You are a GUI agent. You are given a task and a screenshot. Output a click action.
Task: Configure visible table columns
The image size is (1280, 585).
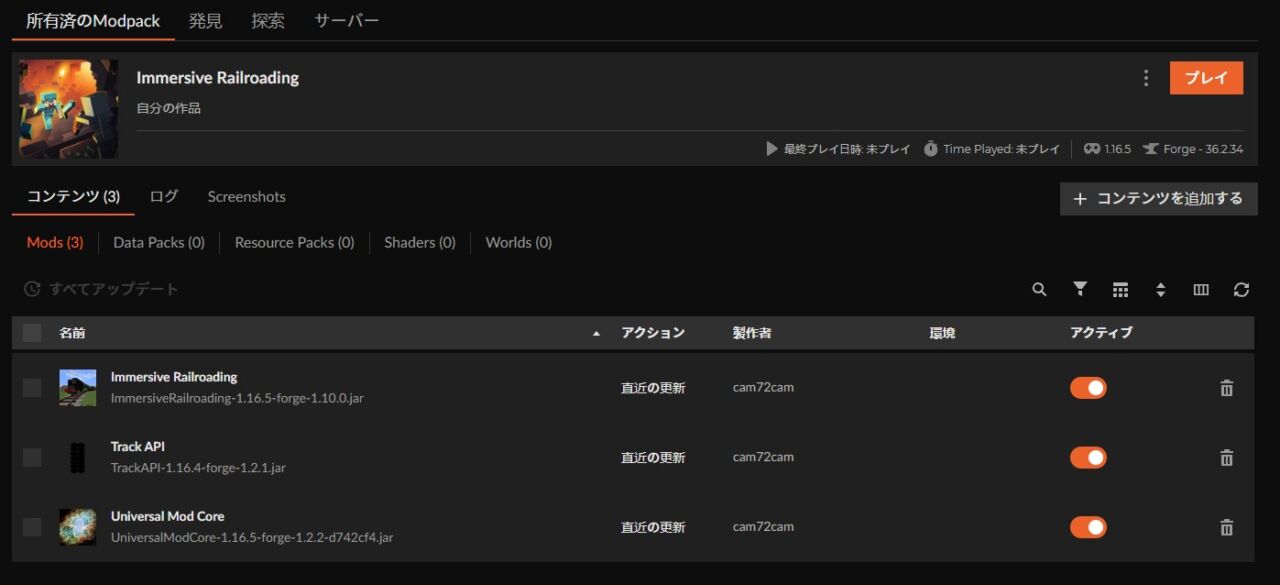1201,289
